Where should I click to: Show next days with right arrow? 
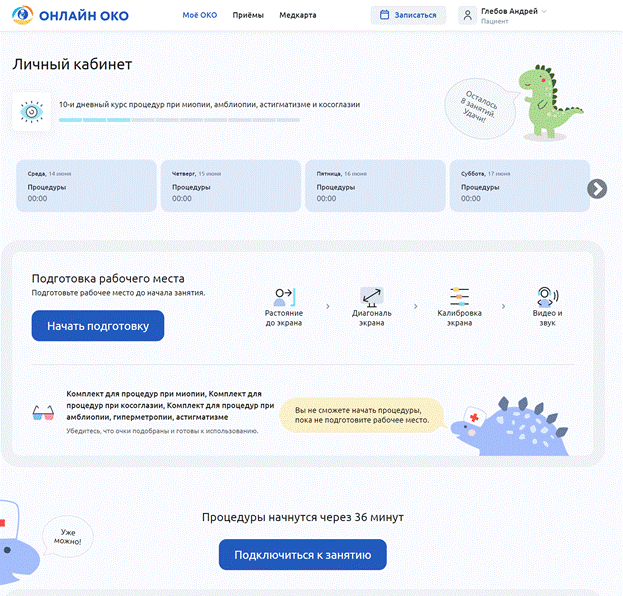point(597,188)
